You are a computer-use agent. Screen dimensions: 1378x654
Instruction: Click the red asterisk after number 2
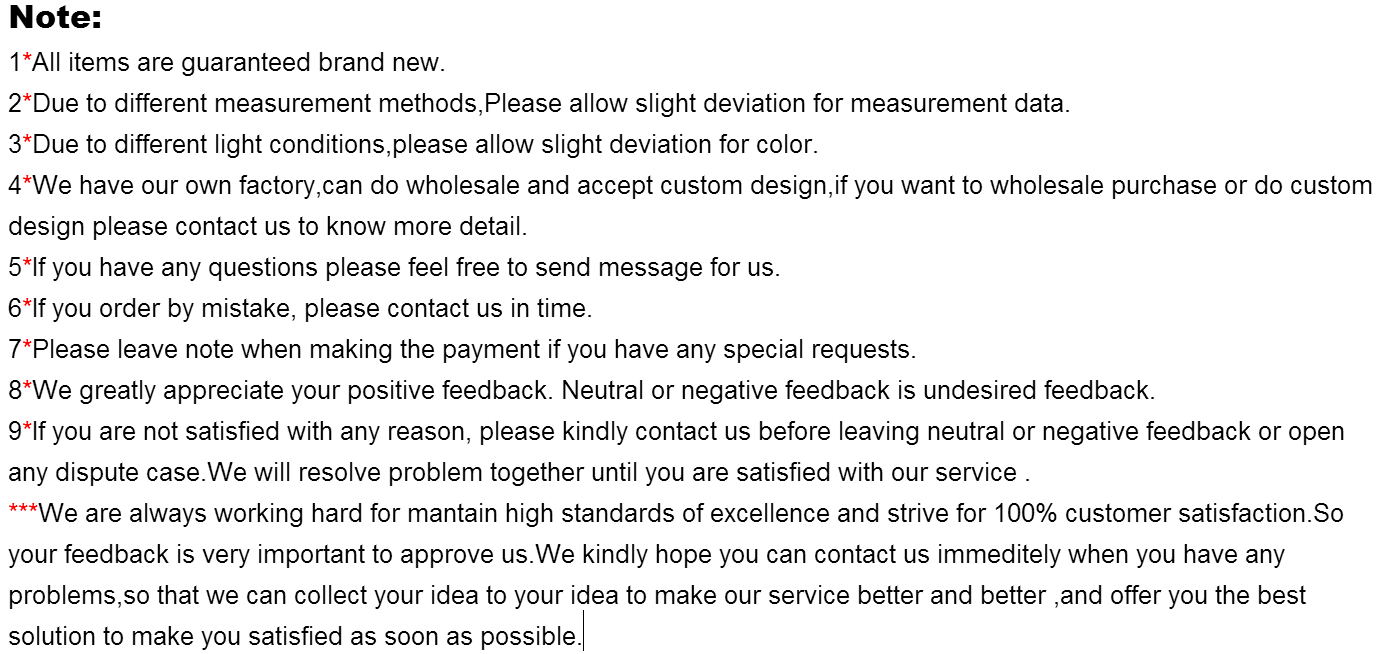(27, 100)
